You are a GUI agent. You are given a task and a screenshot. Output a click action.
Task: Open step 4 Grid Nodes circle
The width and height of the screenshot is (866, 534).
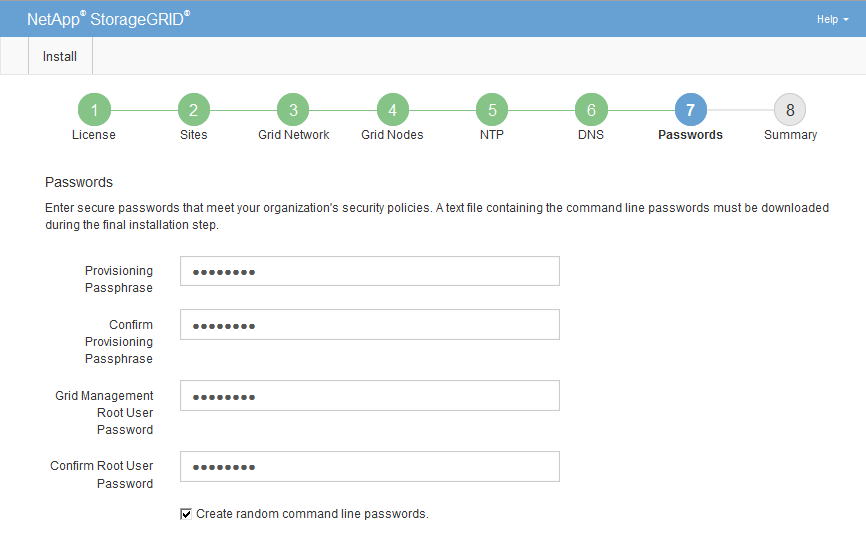click(x=392, y=110)
